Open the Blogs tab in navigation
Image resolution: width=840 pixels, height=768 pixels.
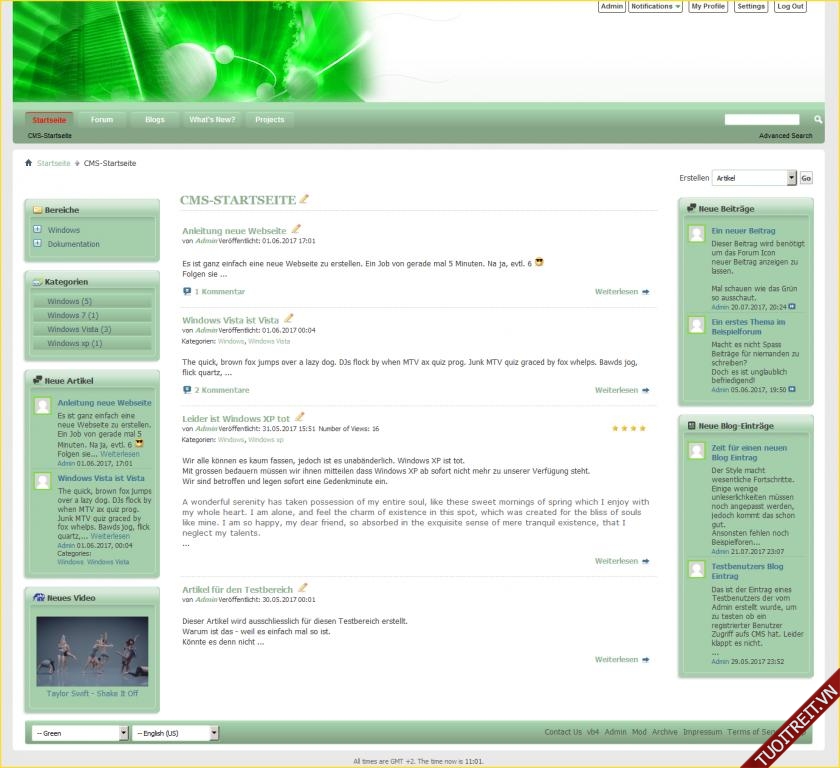coord(154,120)
